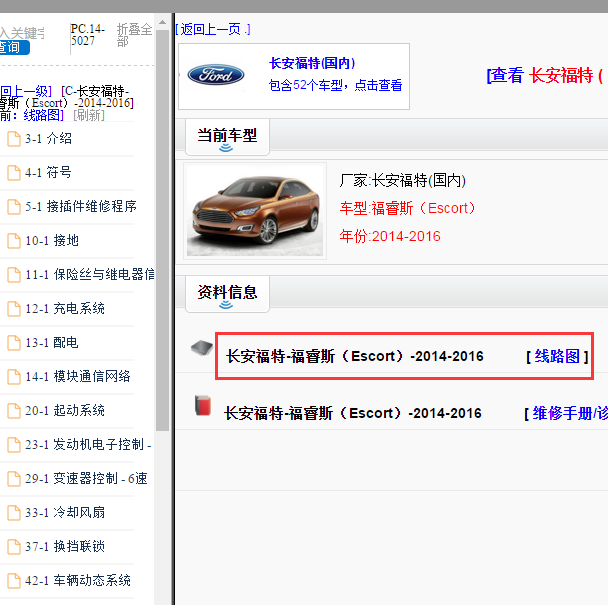Click the sidebar scrollbar up arrow
The height and width of the screenshot is (605, 608).
[x=162, y=22]
